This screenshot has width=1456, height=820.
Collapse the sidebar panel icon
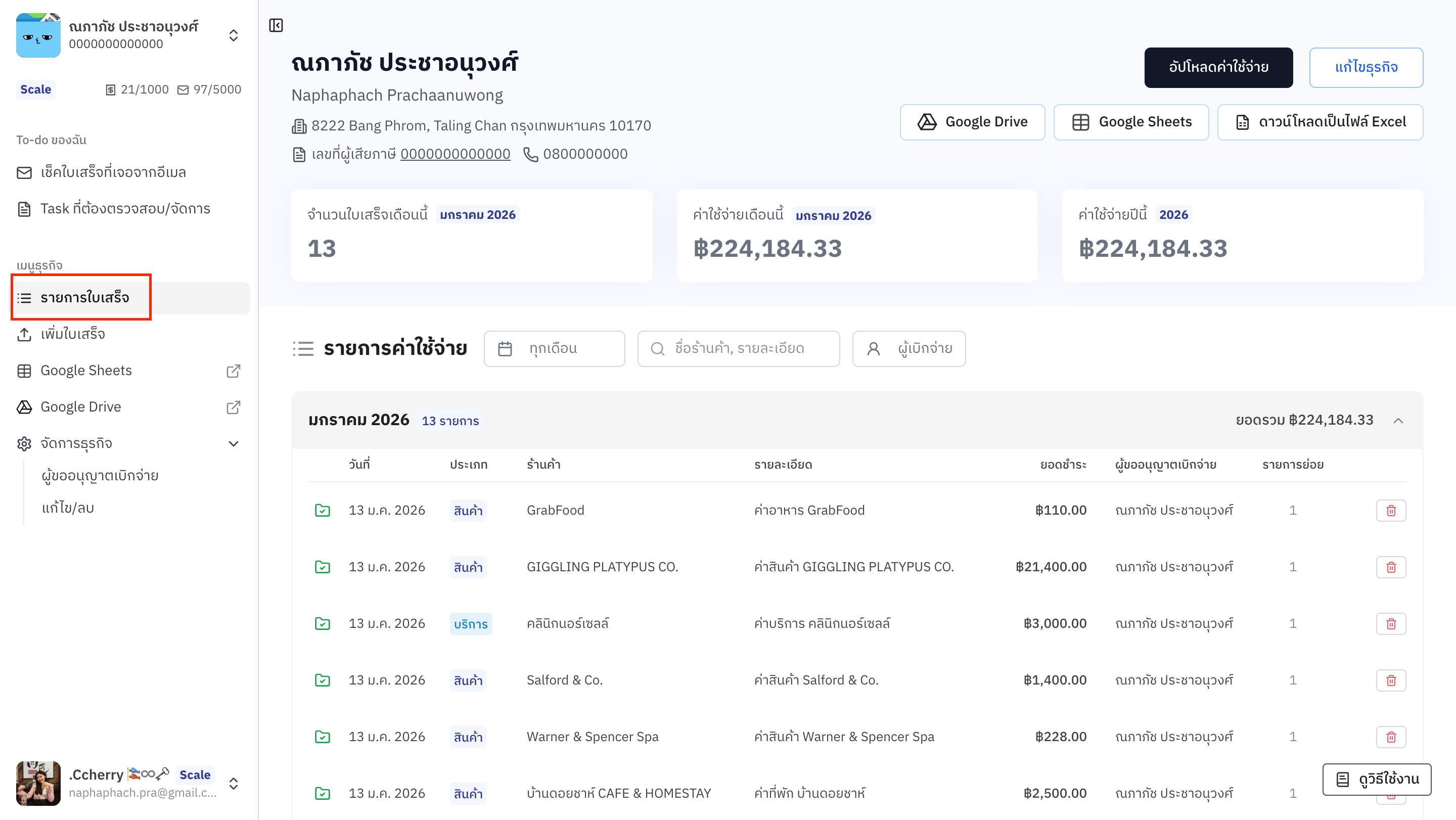click(x=276, y=25)
